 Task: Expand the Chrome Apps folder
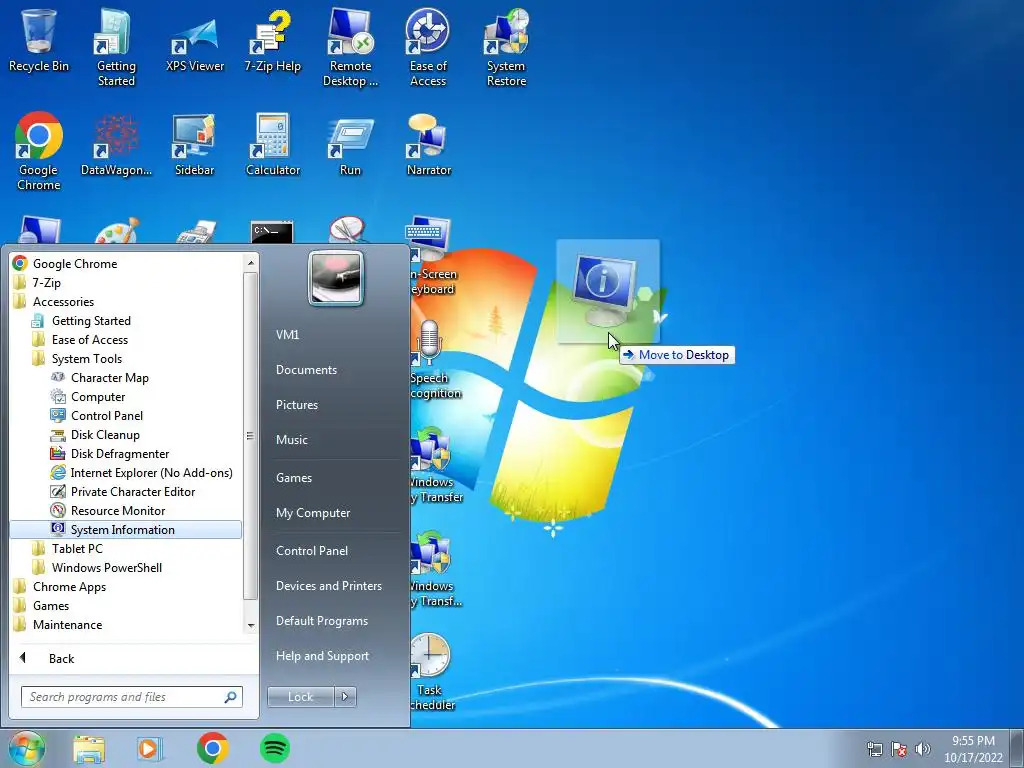click(69, 586)
